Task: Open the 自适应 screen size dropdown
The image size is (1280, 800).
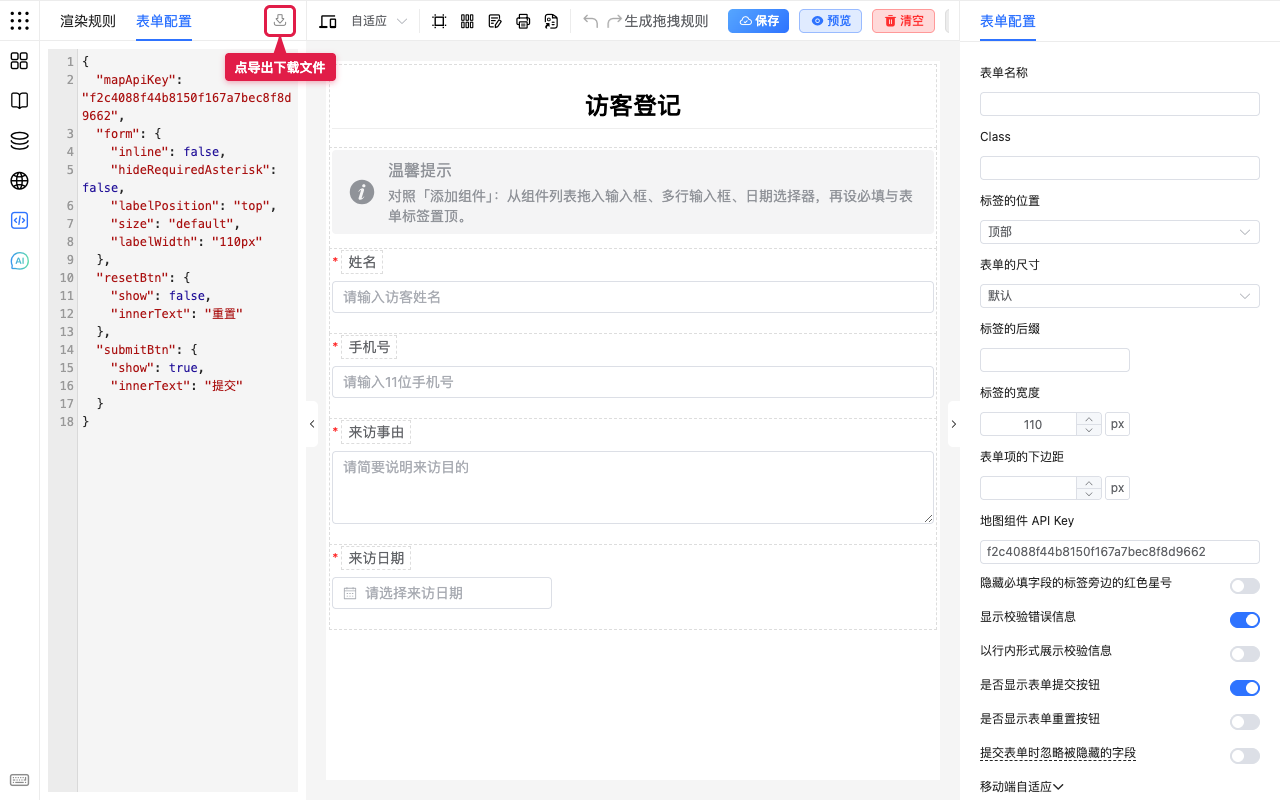Action: click(x=379, y=21)
